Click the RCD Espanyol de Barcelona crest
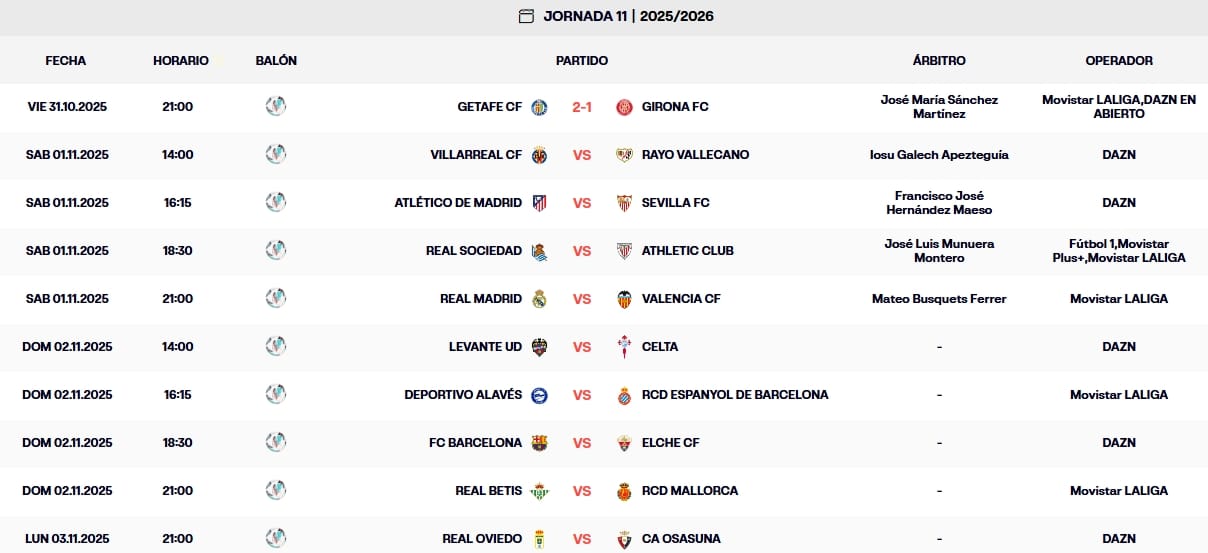The width and height of the screenshot is (1208, 553). (625, 395)
